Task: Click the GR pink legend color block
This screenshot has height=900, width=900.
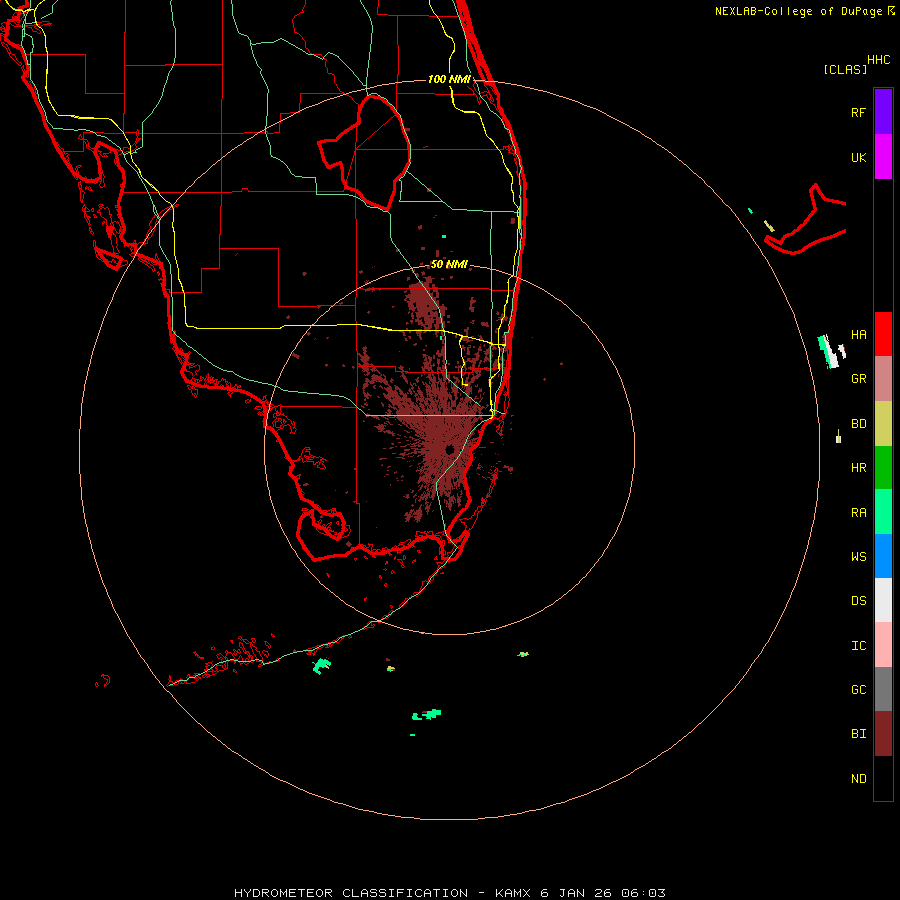Action: (x=883, y=379)
